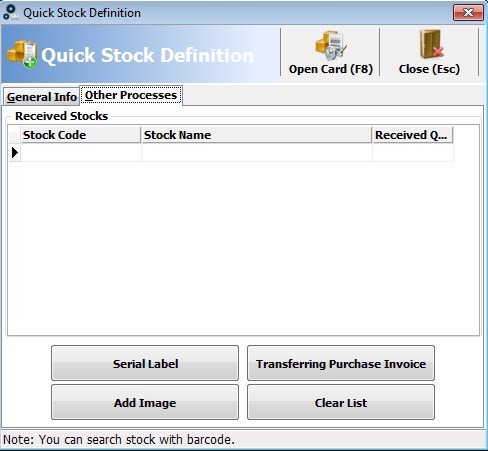
Task: Click the Clear List button
Action: [x=341, y=402]
